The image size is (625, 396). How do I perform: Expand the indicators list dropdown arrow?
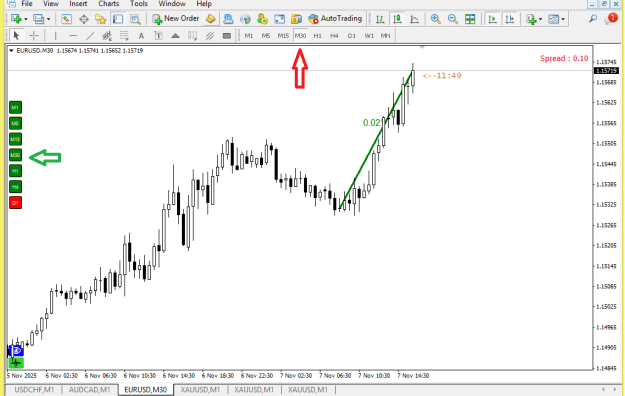coord(540,19)
